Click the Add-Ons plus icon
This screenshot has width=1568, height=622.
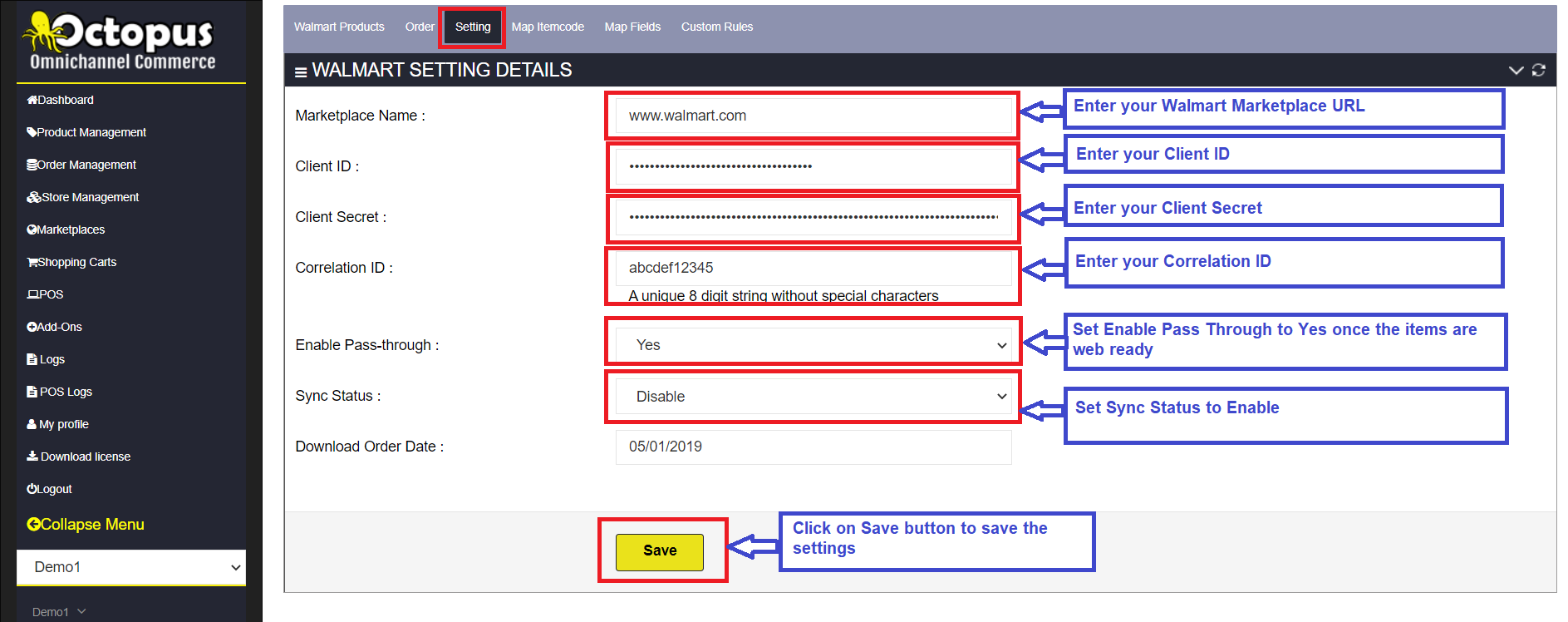pyautogui.click(x=32, y=327)
